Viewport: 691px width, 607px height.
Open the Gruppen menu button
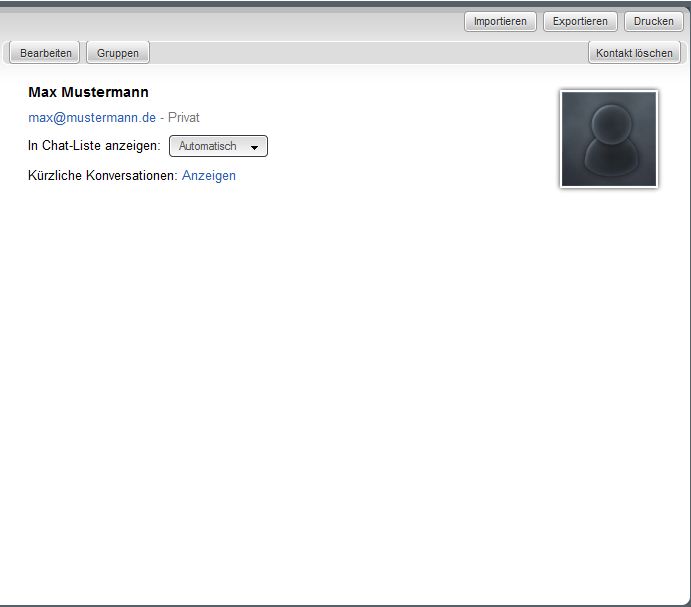click(118, 53)
